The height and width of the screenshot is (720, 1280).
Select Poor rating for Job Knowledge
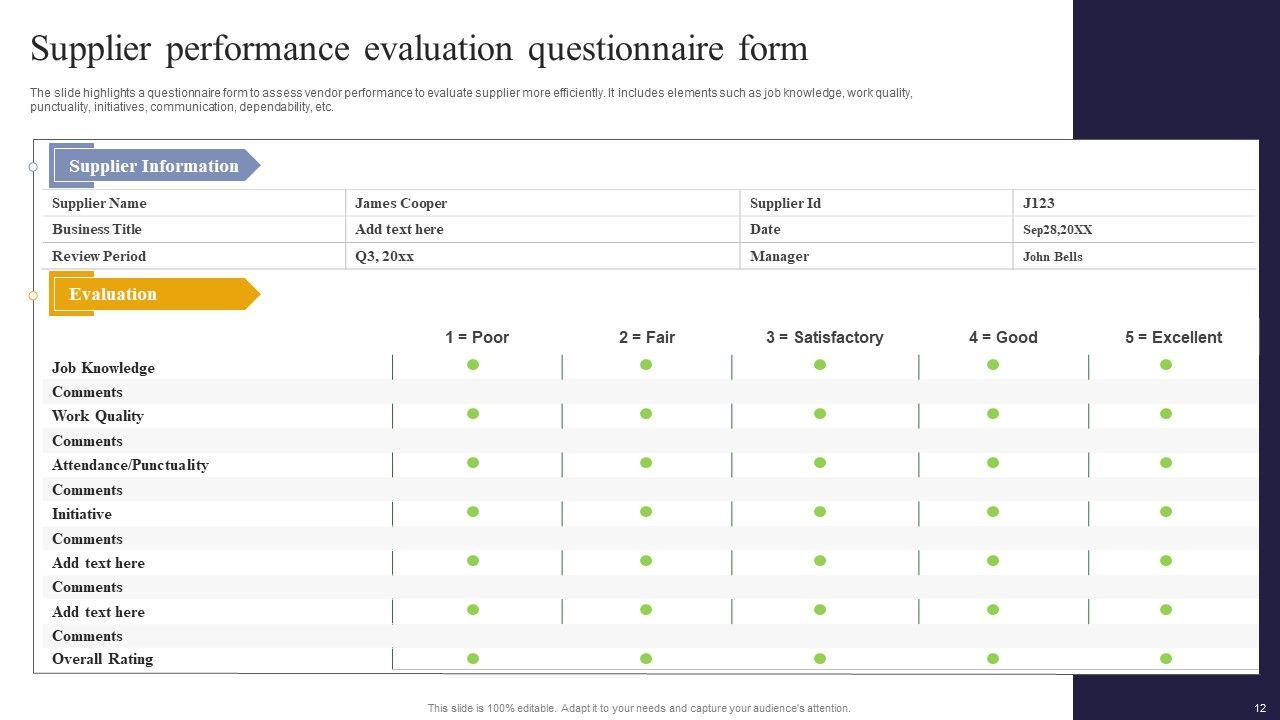(473, 365)
